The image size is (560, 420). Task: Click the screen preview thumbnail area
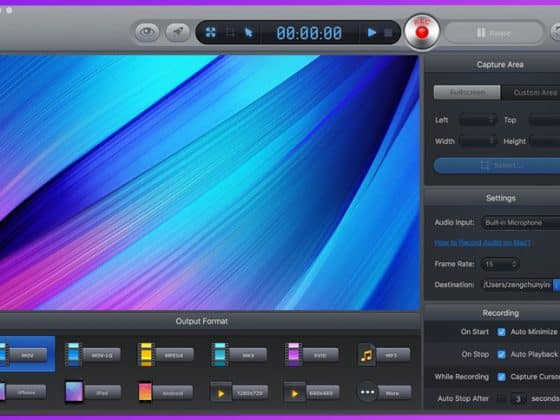click(x=209, y=182)
